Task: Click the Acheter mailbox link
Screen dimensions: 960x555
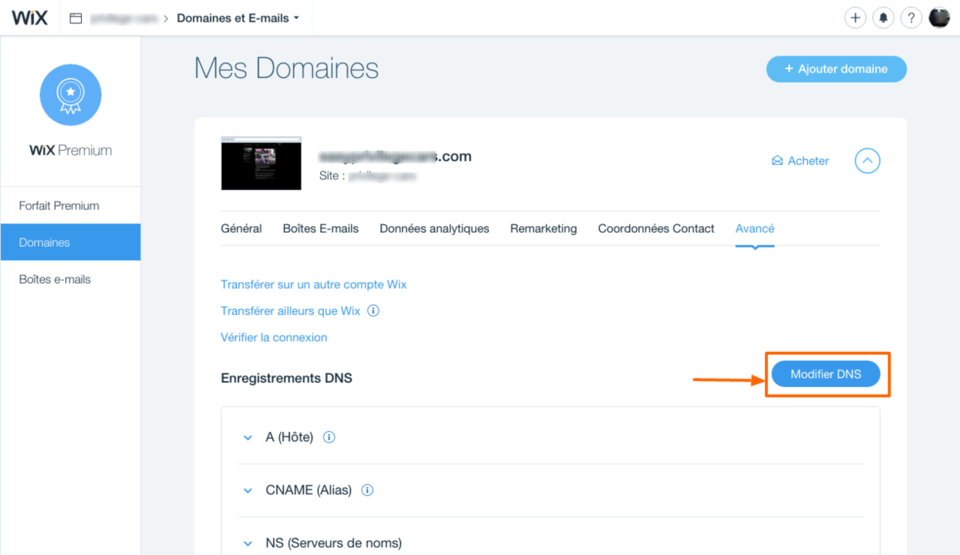Action: point(800,161)
